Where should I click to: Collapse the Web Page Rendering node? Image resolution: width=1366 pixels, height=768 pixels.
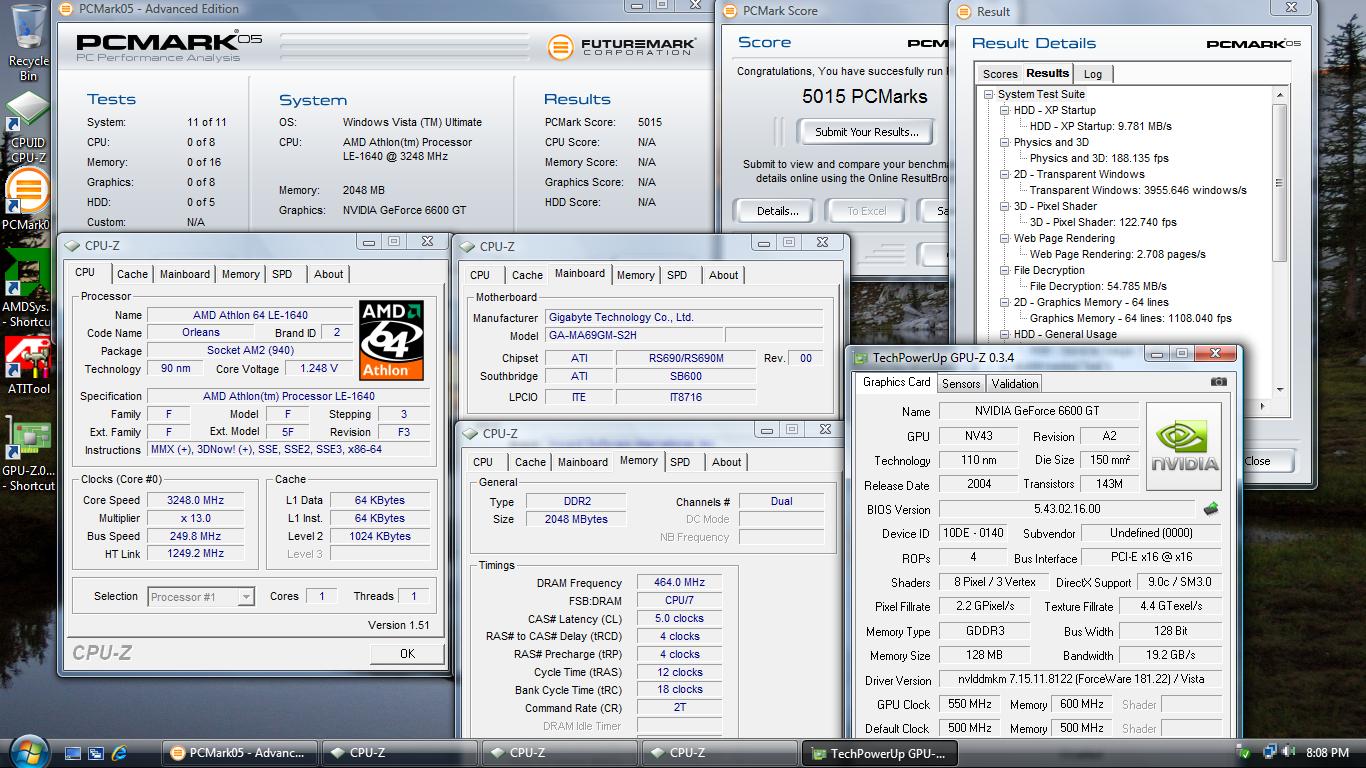pos(1005,238)
